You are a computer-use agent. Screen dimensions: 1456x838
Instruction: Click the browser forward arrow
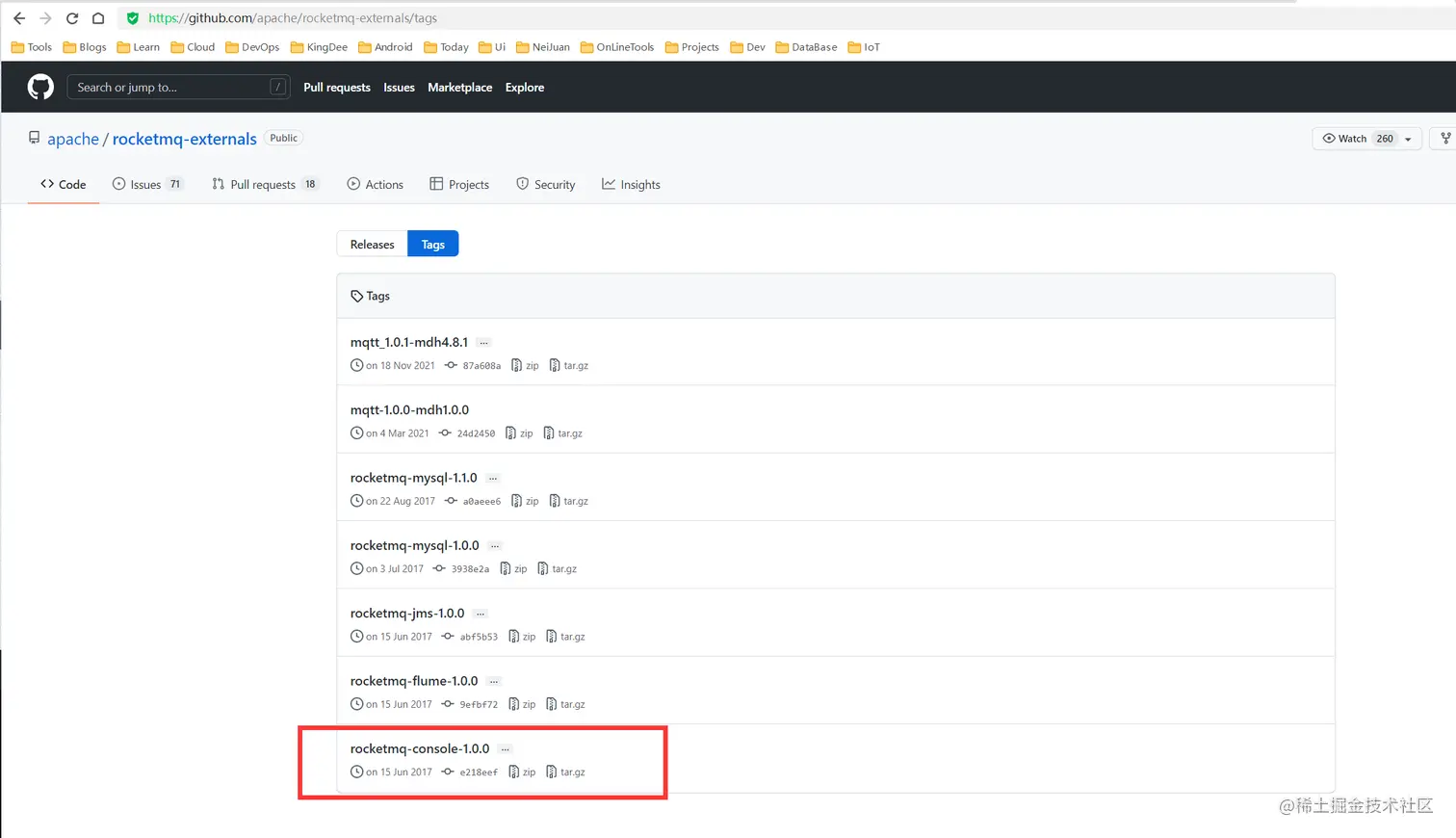coord(45,18)
